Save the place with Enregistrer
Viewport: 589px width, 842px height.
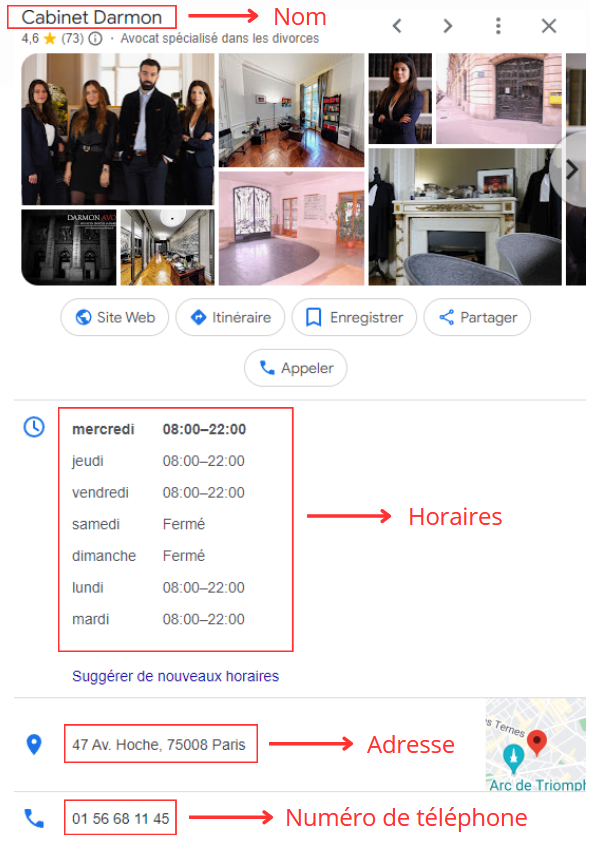(354, 317)
